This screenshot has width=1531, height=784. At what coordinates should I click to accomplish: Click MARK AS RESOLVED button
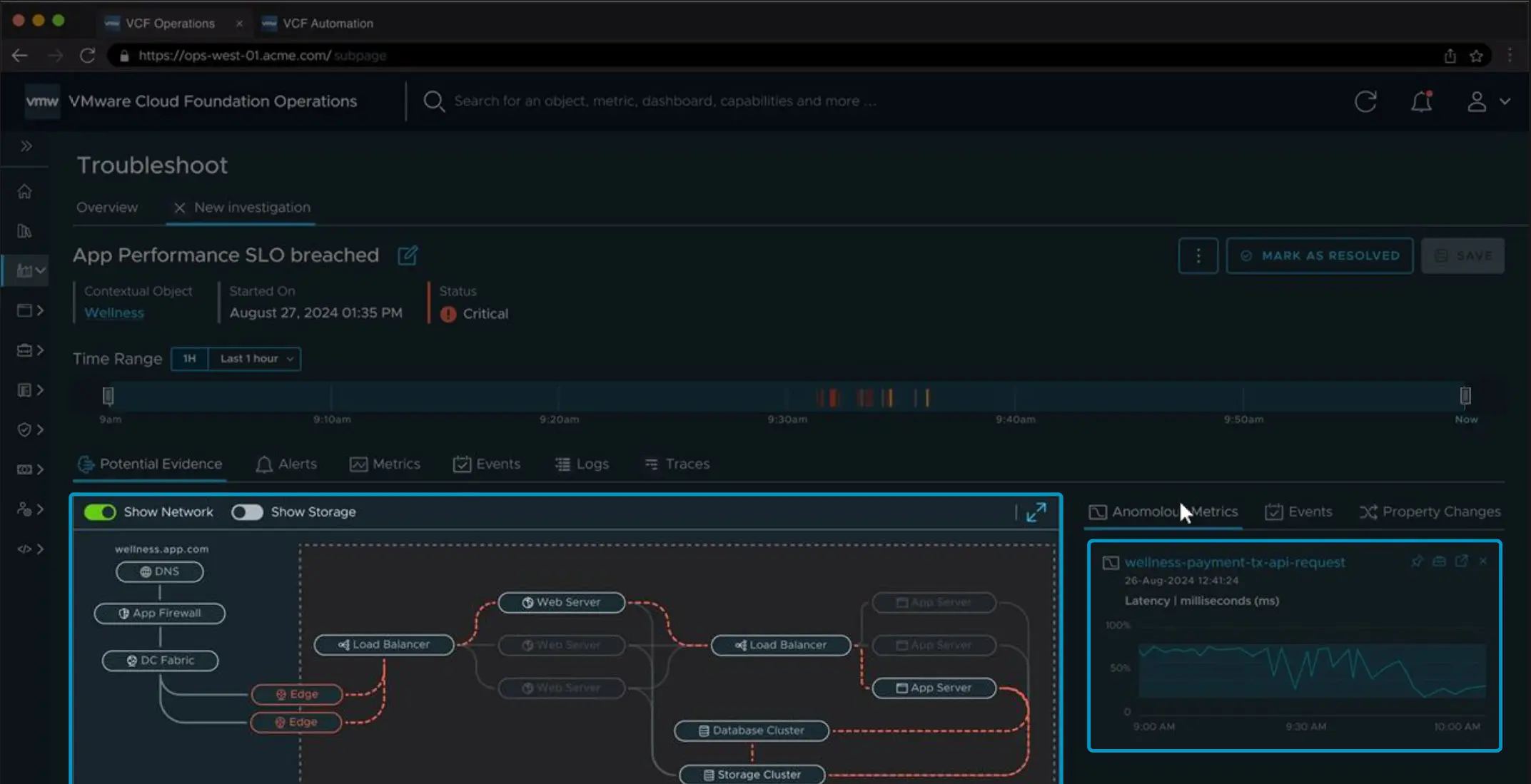point(1320,255)
